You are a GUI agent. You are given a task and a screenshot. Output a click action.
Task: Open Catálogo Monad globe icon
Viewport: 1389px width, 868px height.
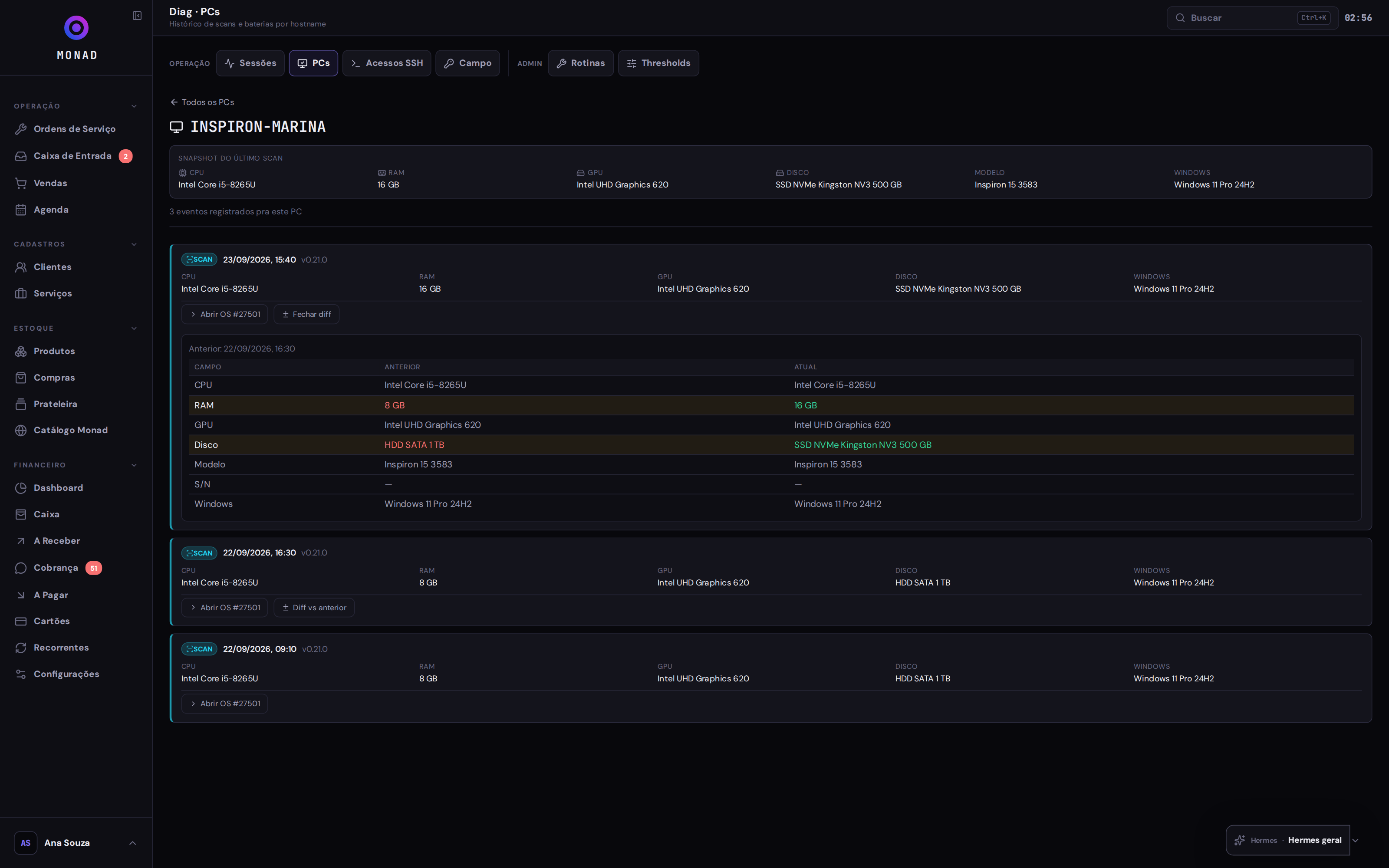21,431
